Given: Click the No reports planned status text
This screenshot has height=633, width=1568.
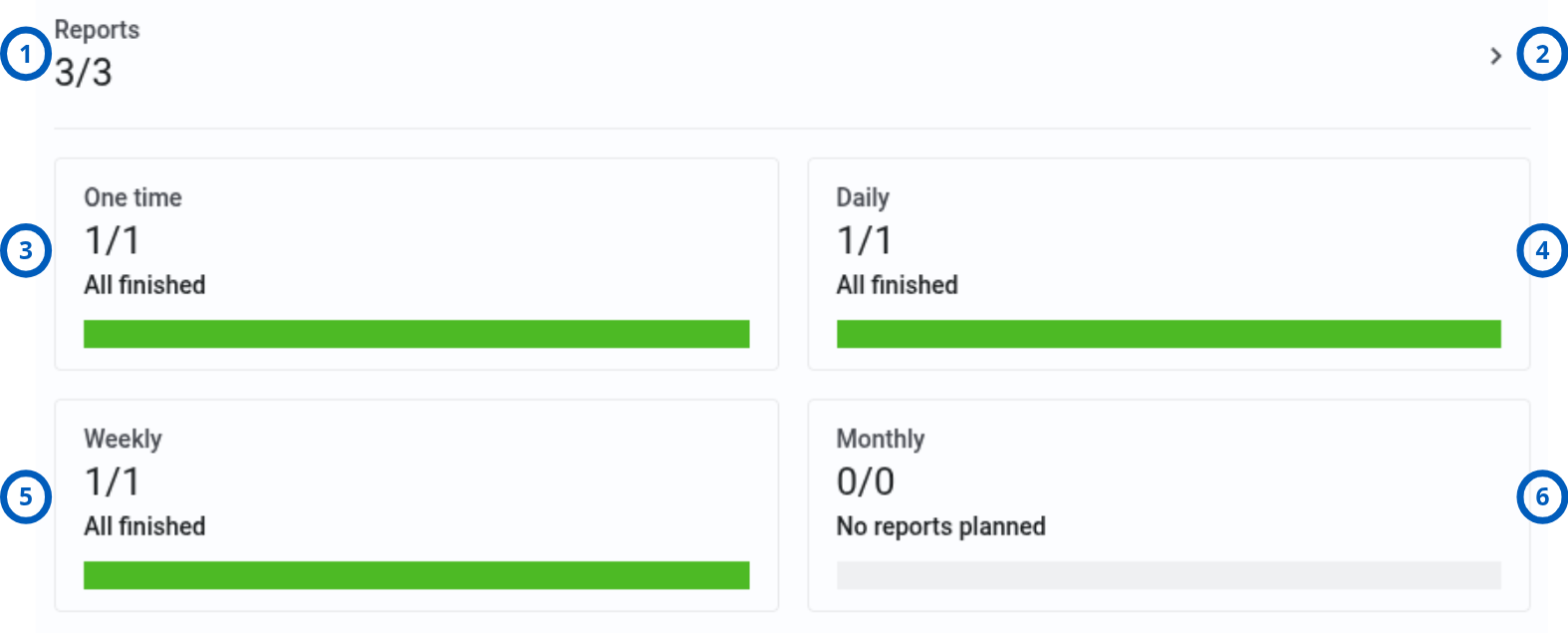Looking at the screenshot, I should point(940,526).
